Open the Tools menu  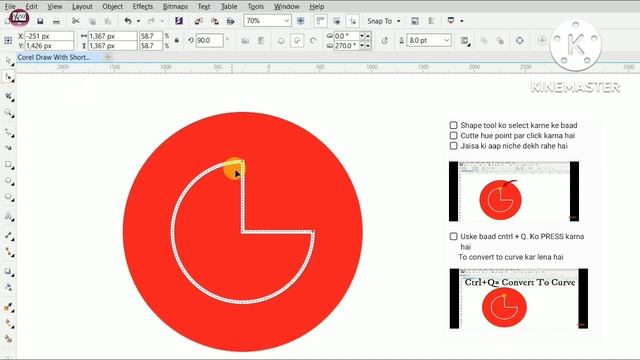(256, 7)
